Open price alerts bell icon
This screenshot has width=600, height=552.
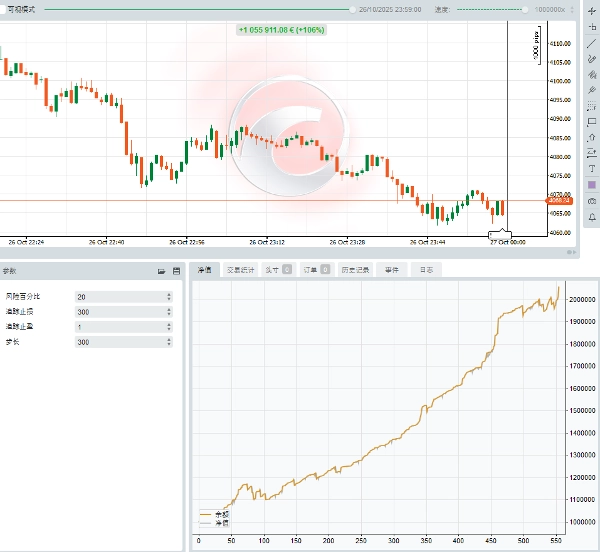point(592,217)
